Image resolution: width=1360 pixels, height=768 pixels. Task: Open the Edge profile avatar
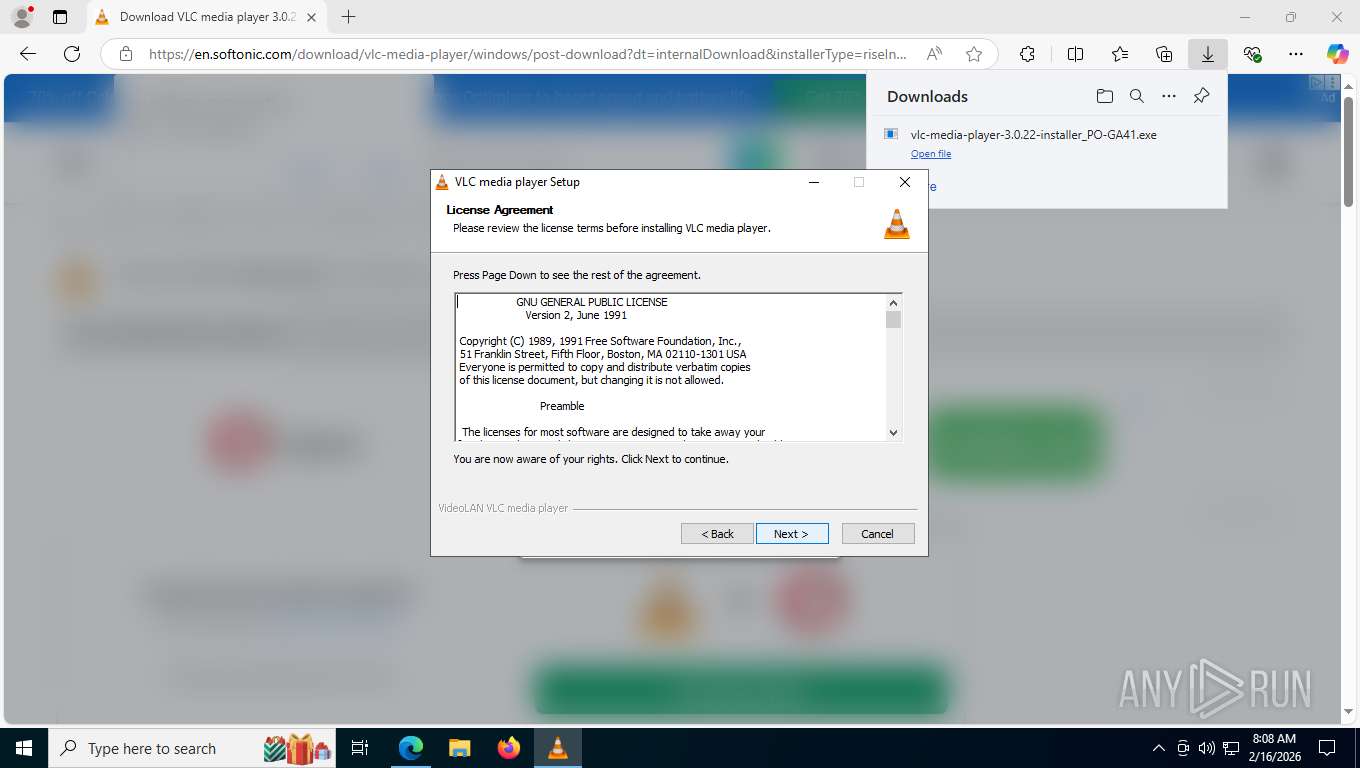pos(21,17)
